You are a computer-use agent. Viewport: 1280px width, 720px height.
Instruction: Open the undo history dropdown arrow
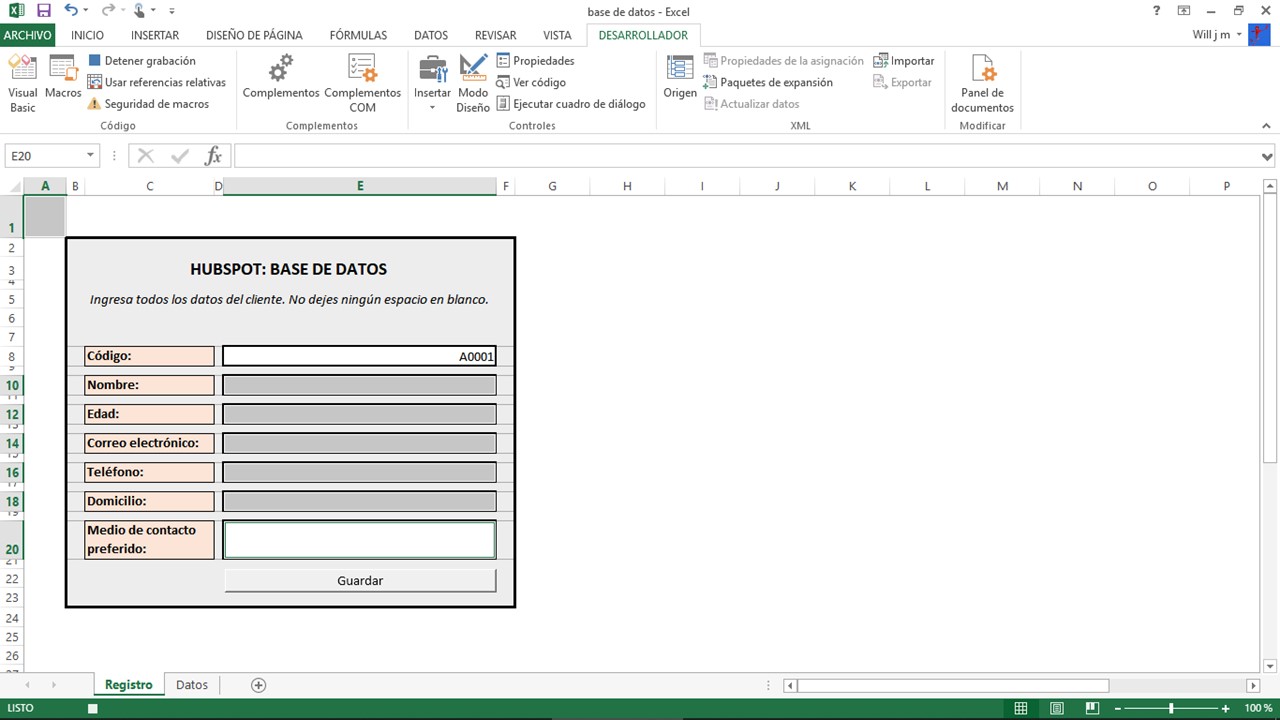click(86, 10)
